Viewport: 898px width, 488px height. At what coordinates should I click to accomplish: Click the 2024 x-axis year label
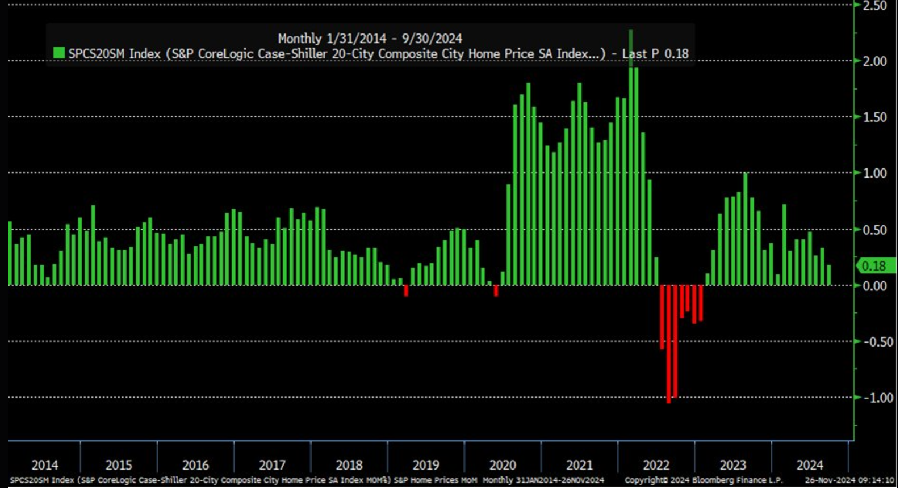[x=809, y=465]
